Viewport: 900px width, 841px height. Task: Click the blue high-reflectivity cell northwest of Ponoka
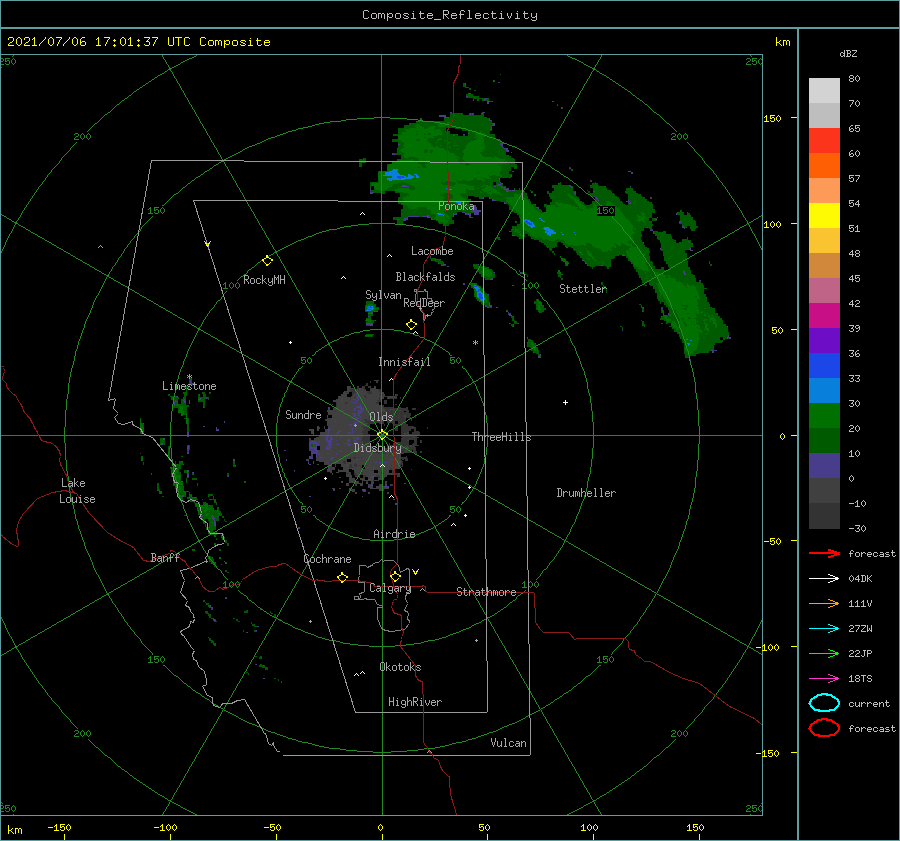pyautogui.click(x=398, y=175)
